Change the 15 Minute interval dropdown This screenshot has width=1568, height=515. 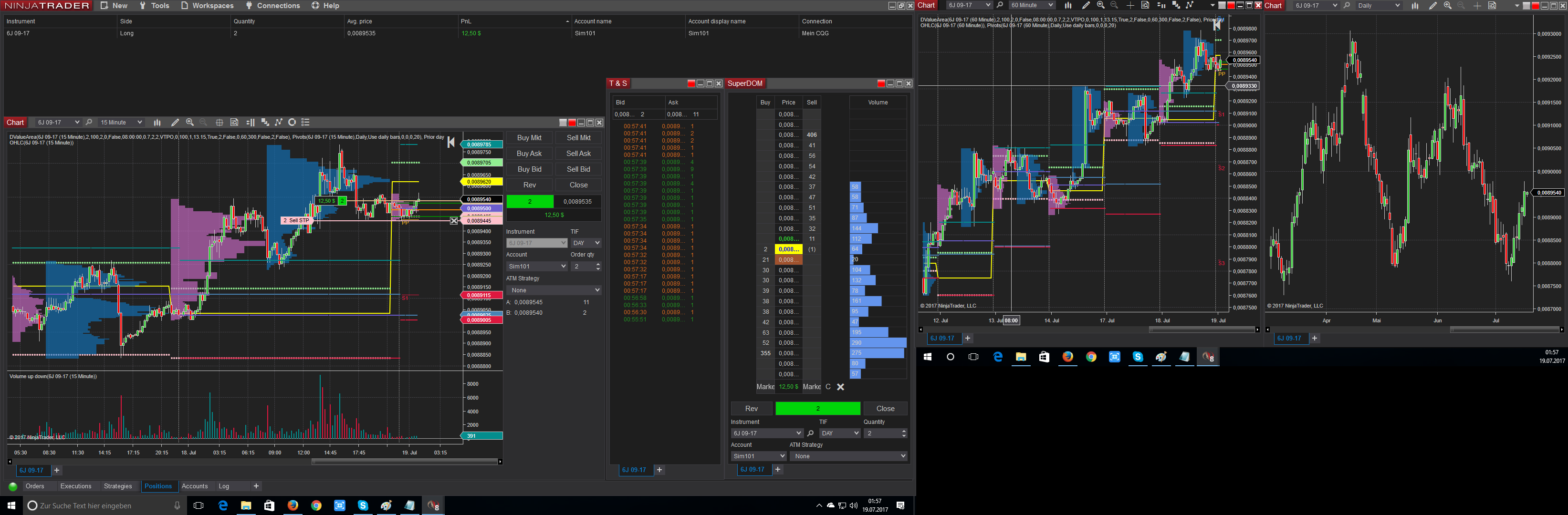click(121, 122)
